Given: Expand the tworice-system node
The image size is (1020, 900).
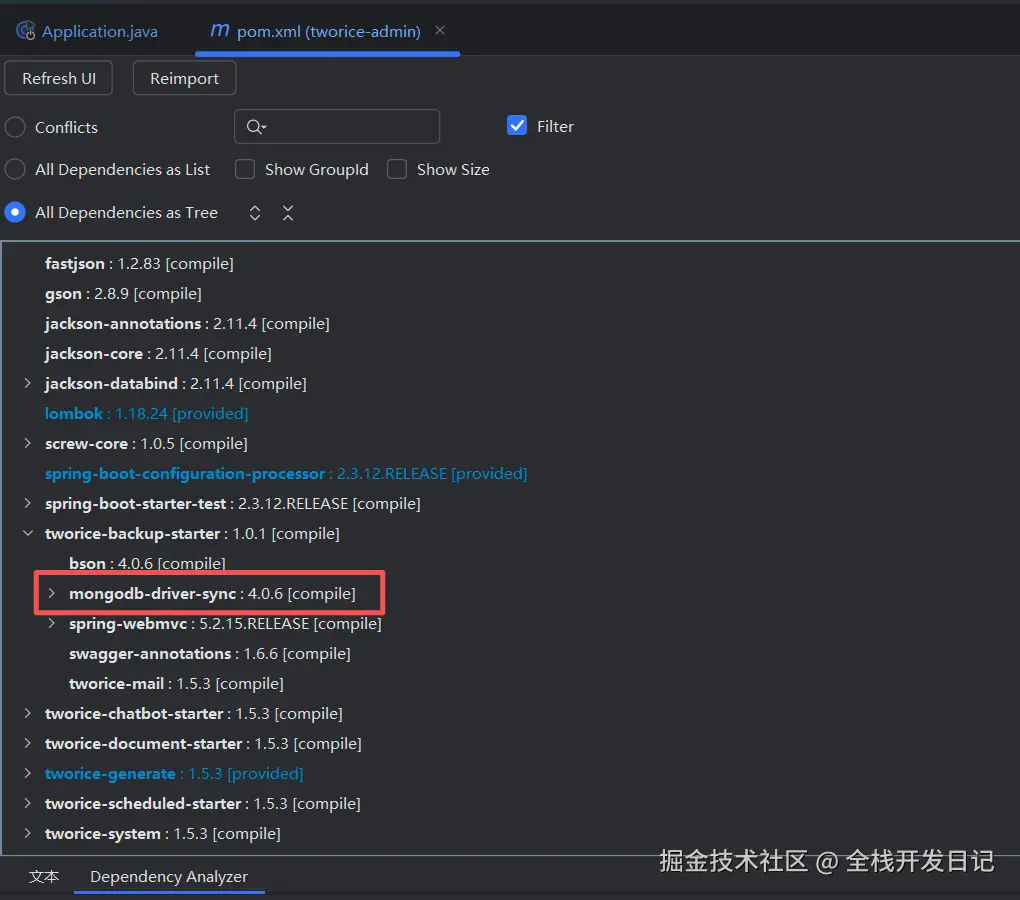Looking at the screenshot, I should pyautogui.click(x=27, y=832).
